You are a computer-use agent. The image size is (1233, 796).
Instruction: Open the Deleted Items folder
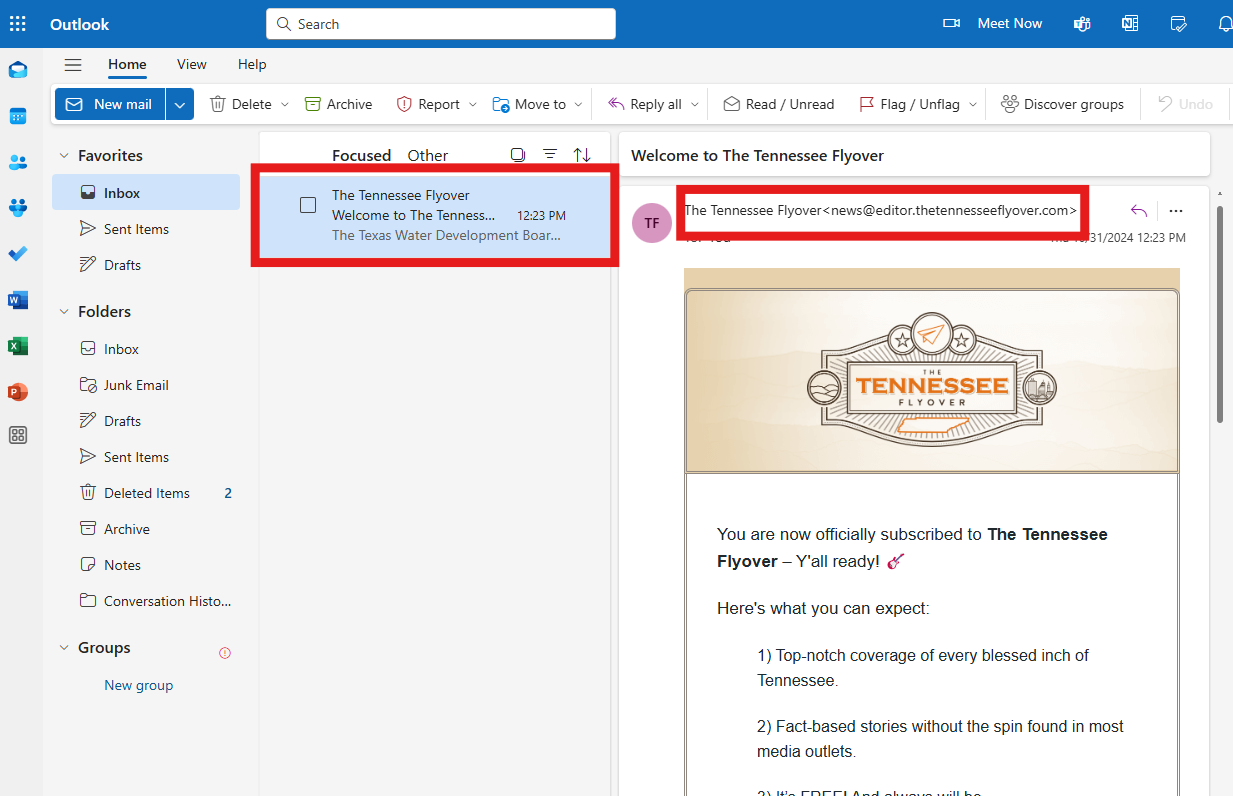146,493
